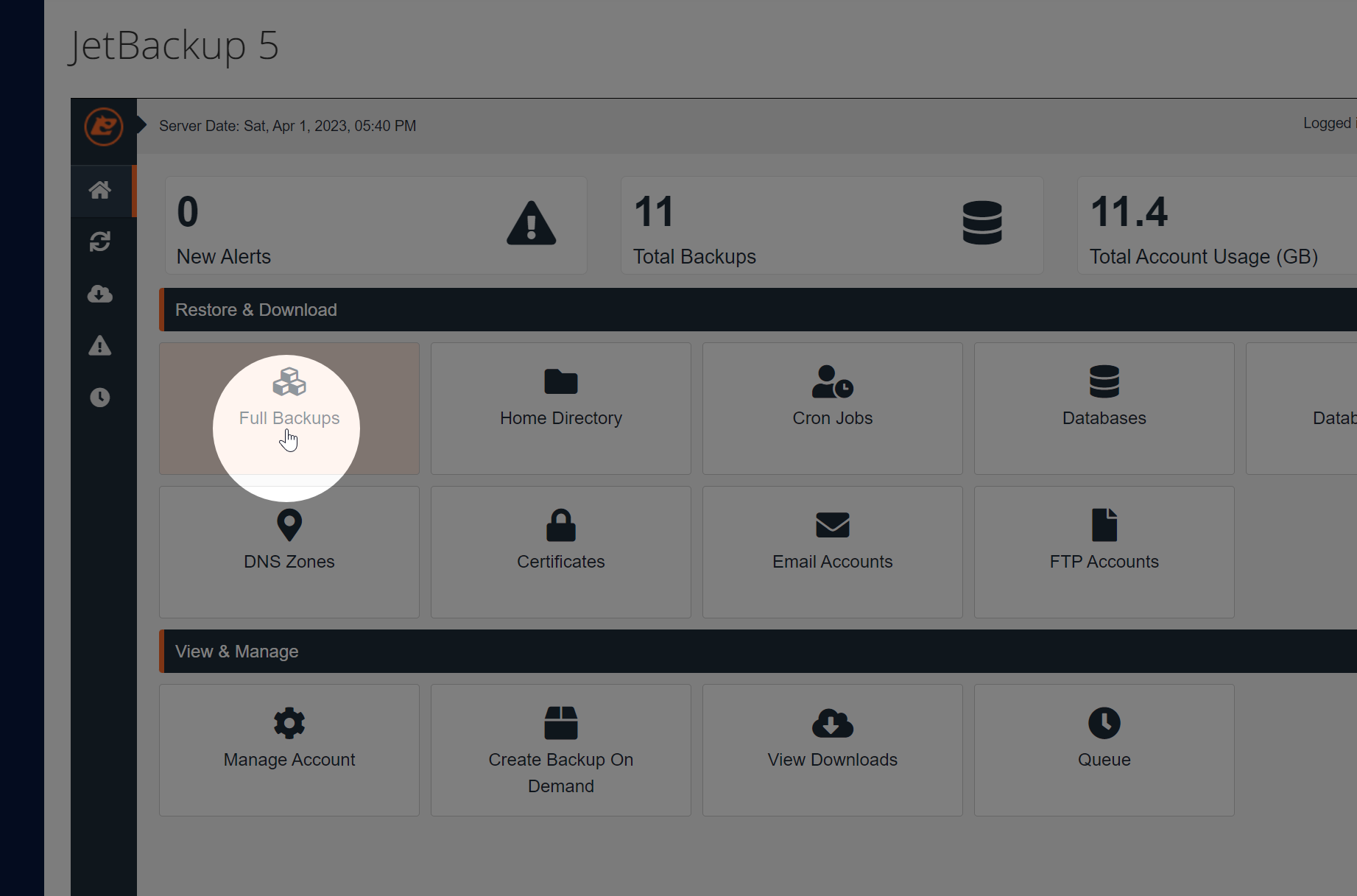Click the Total Account Usage (GB) label
Viewport: 1357px width, 896px height.
tap(1204, 257)
